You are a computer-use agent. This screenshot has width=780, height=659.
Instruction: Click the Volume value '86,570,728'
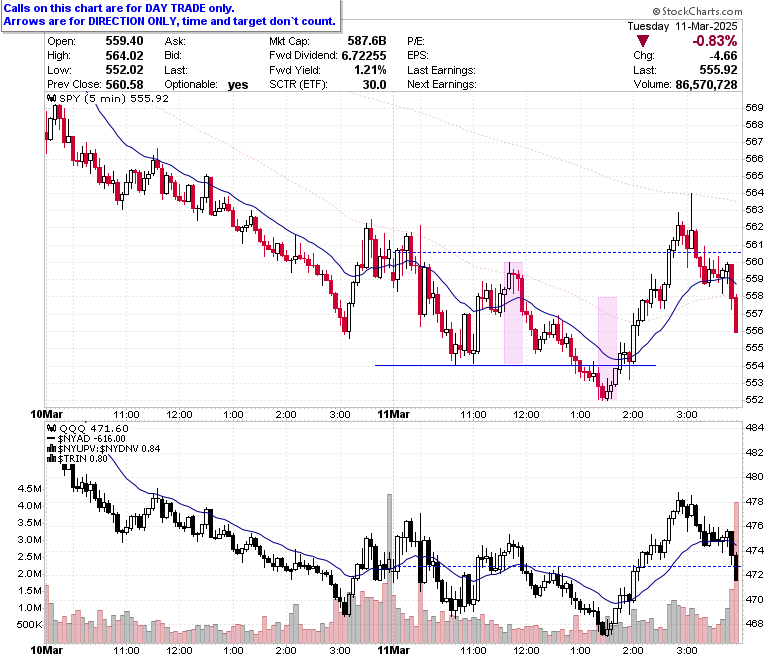pos(706,85)
